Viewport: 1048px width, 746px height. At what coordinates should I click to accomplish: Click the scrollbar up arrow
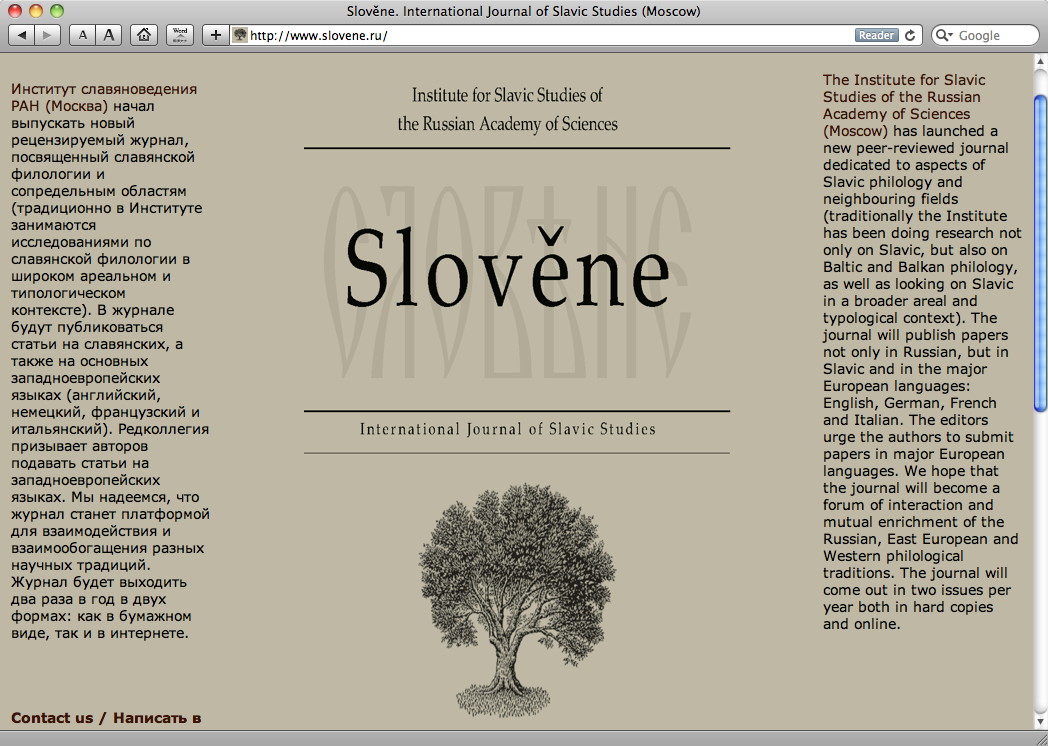tap(1040, 62)
